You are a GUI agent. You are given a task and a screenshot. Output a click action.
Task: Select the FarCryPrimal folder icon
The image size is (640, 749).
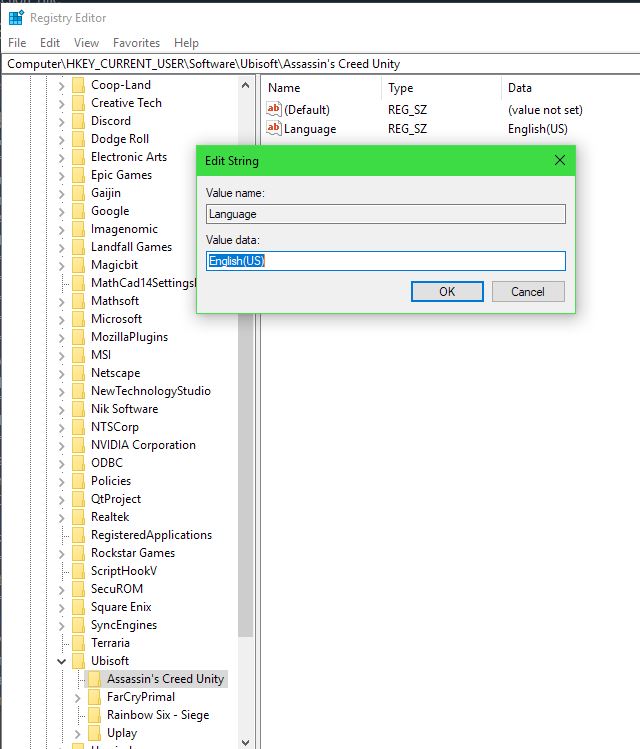pyautogui.click(x=95, y=697)
